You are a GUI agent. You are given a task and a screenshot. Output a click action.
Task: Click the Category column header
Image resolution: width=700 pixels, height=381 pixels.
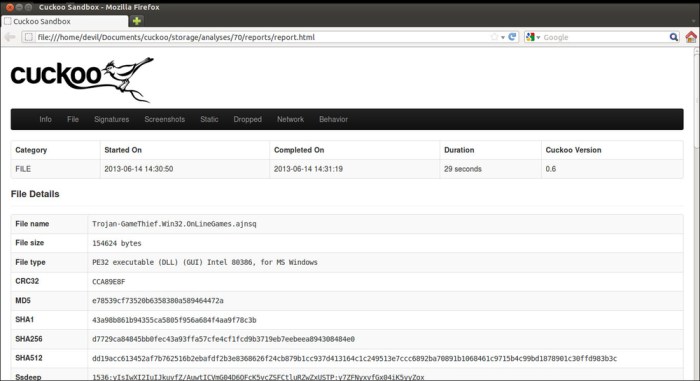(31, 150)
